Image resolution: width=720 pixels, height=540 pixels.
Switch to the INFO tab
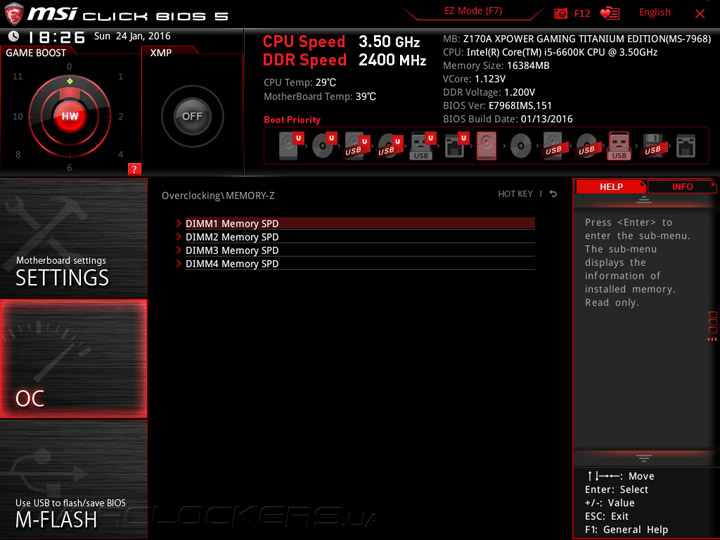(x=682, y=186)
